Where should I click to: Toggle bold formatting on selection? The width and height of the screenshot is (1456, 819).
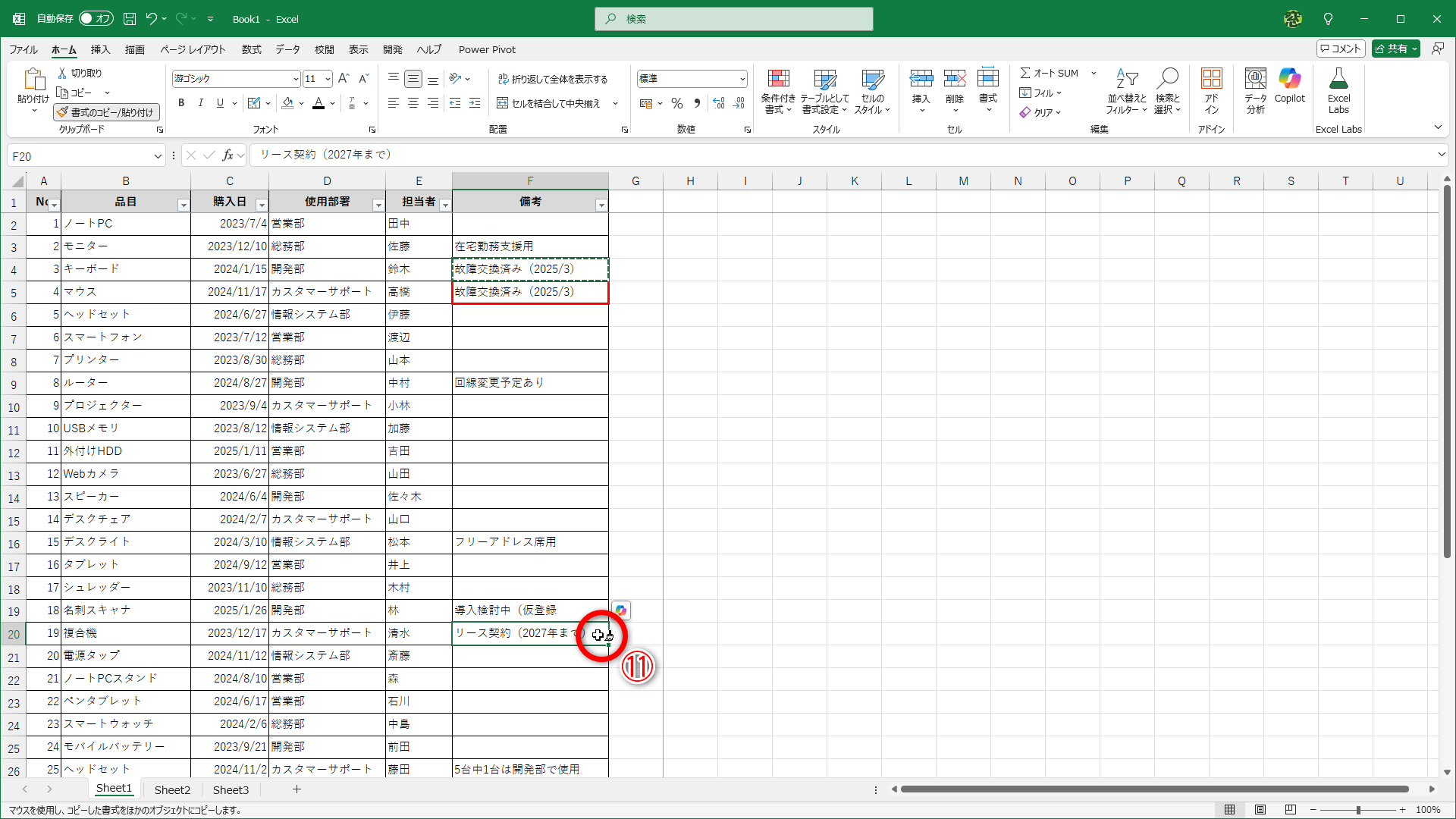click(181, 102)
